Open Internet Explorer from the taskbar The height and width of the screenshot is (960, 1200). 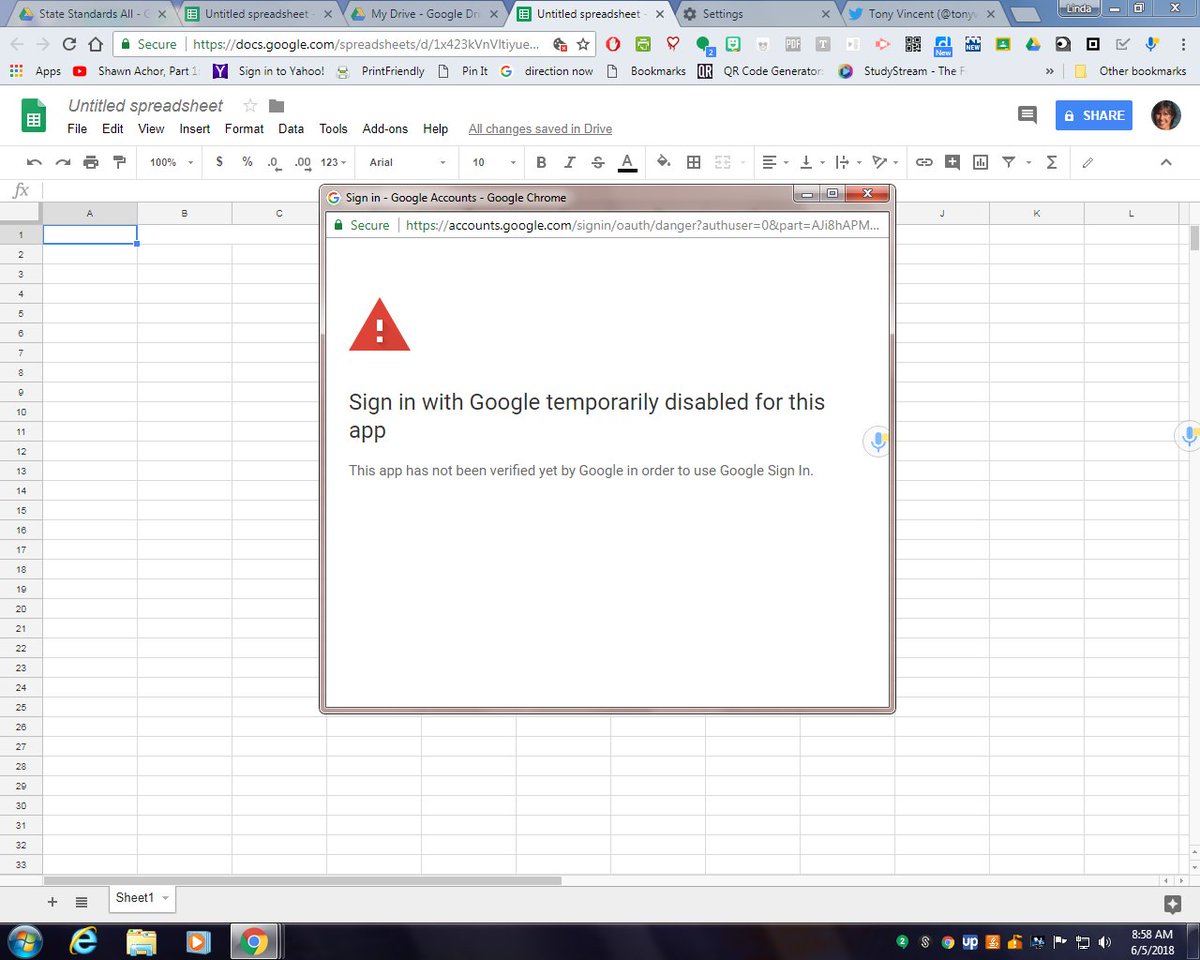(85, 941)
